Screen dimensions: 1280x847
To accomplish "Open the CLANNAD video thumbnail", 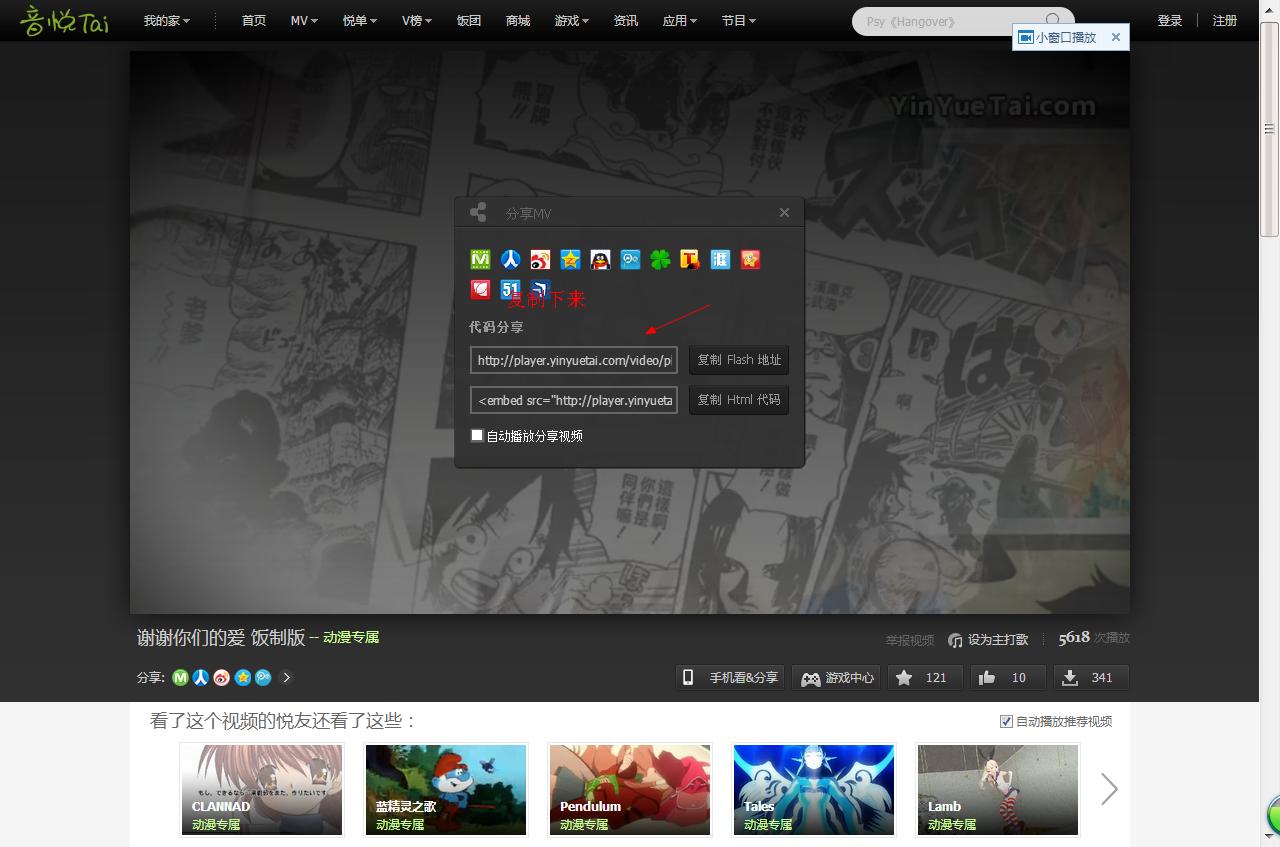I will tap(261, 789).
